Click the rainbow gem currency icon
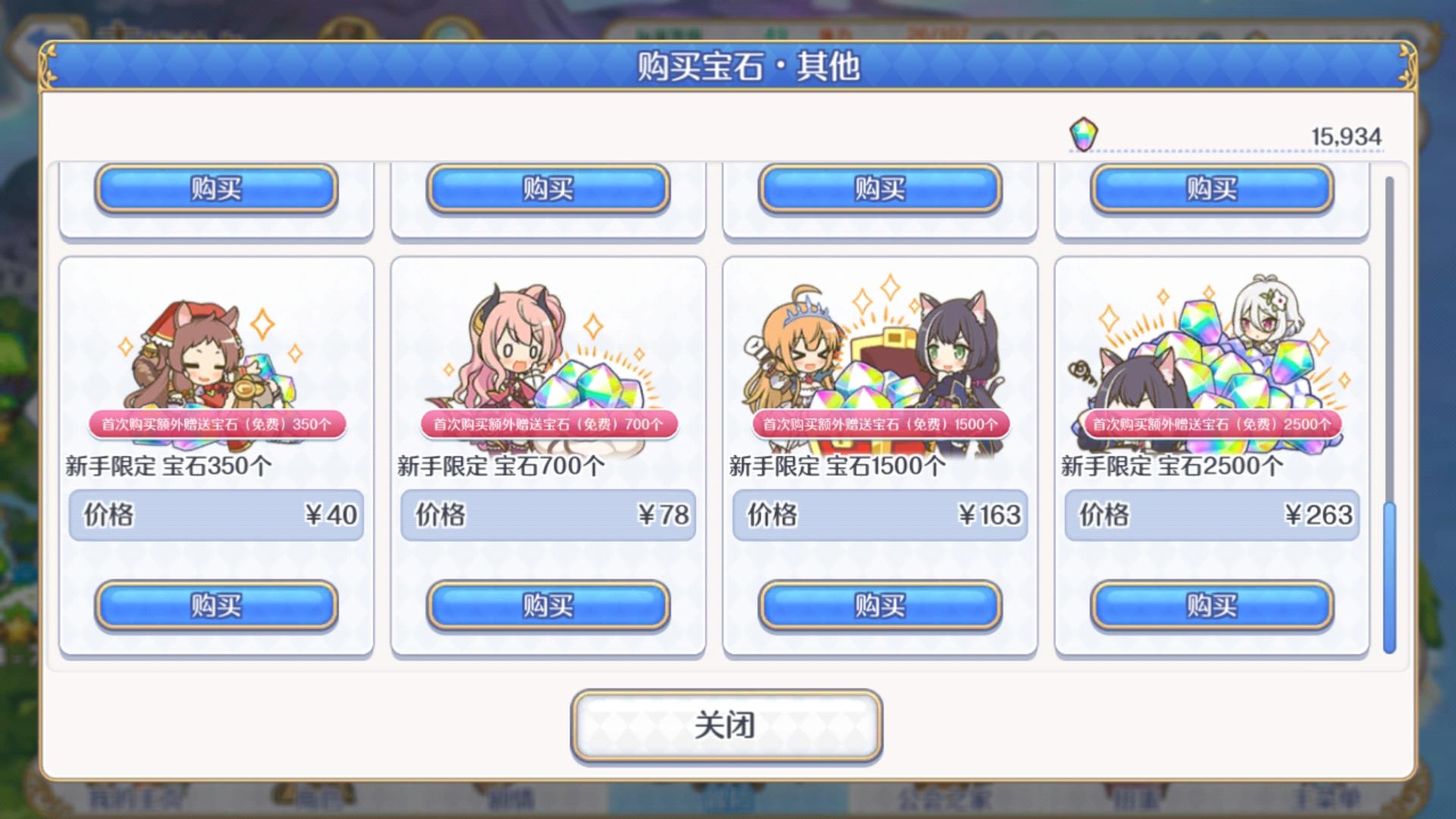1456x819 pixels. (1084, 134)
